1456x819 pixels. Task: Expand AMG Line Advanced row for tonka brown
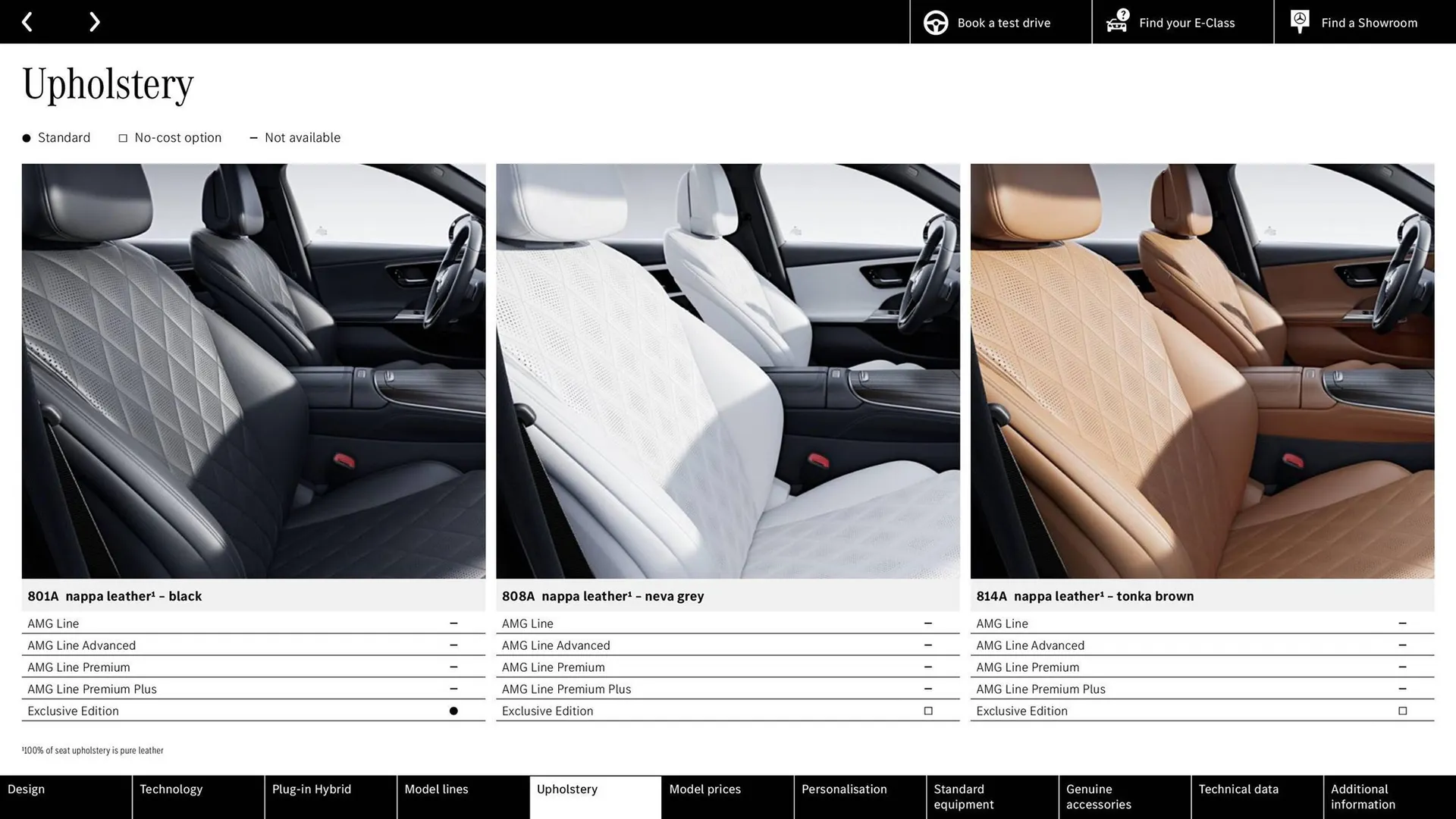1201,645
